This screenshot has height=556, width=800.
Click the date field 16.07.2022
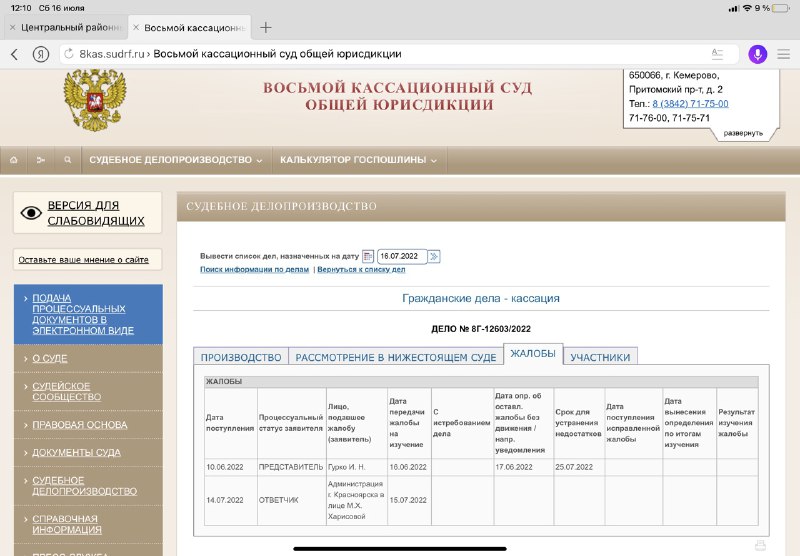click(x=402, y=256)
